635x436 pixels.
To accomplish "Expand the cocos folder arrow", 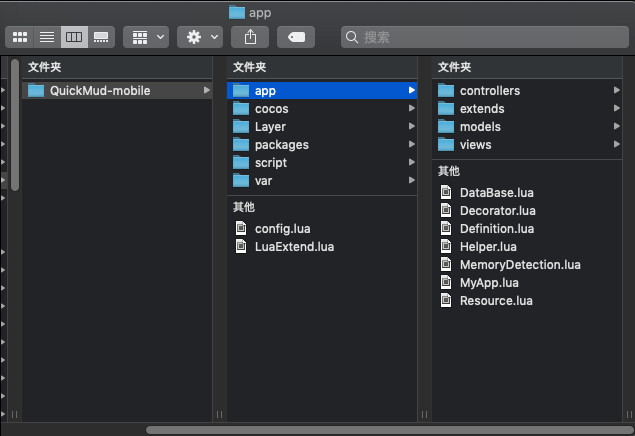I will 412,109.
